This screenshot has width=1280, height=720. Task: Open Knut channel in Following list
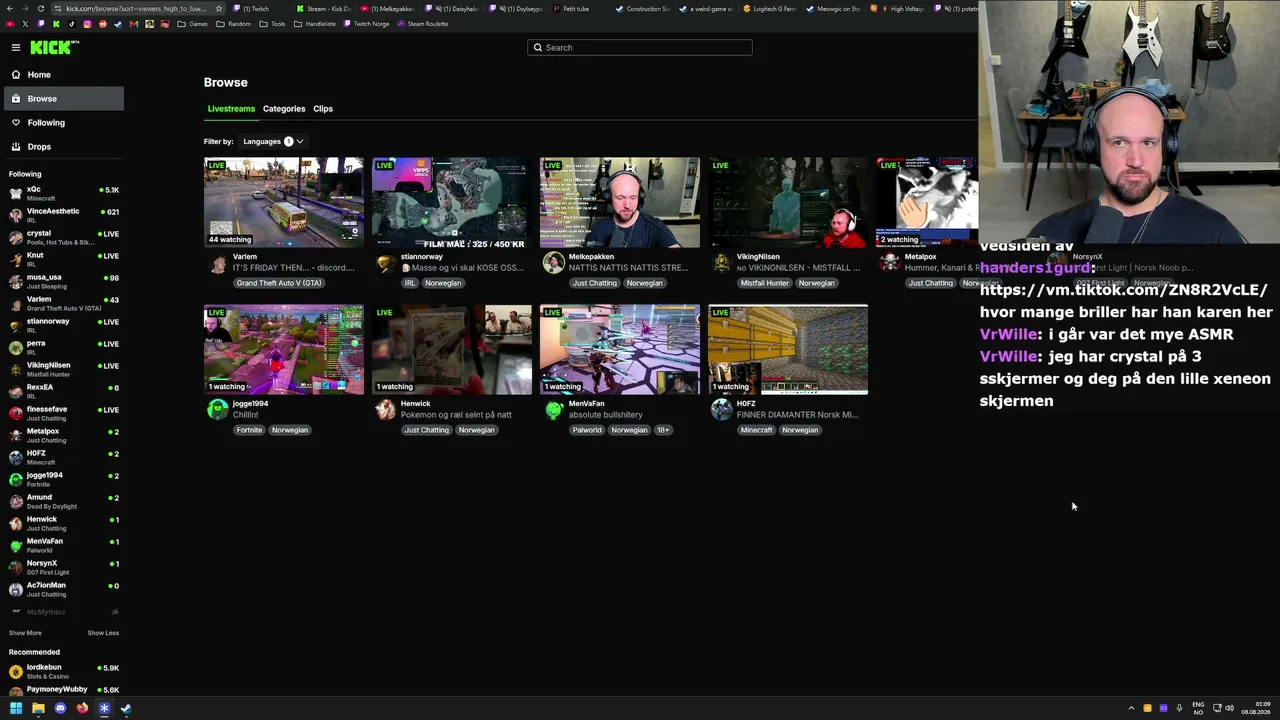[x=64, y=259]
